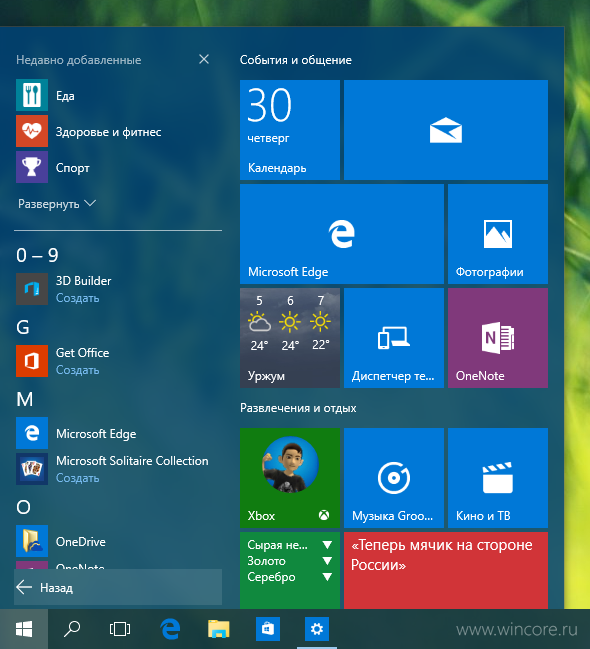The width and height of the screenshot is (590, 649).
Task: Open Settings gear on taskbar
Action: (x=317, y=629)
